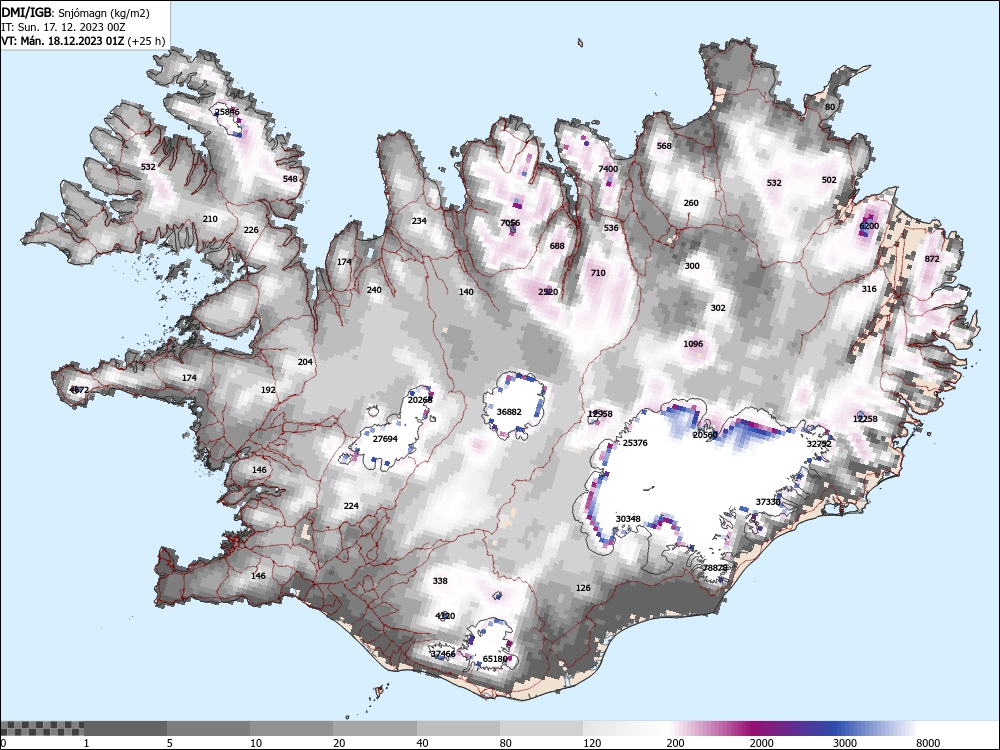This screenshot has height=750, width=1000.
Task: Click the map value 126
Action: (x=583, y=587)
